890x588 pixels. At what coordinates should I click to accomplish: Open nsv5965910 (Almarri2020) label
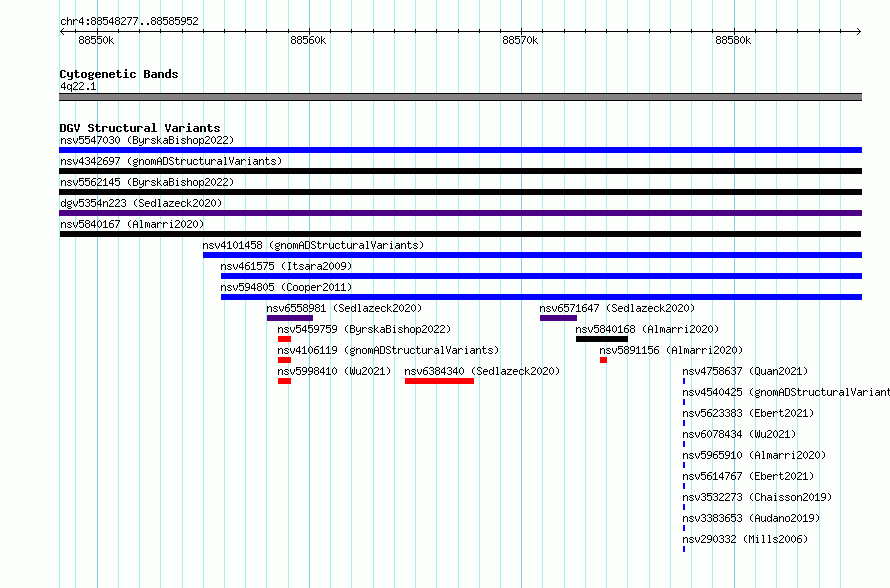(754, 455)
